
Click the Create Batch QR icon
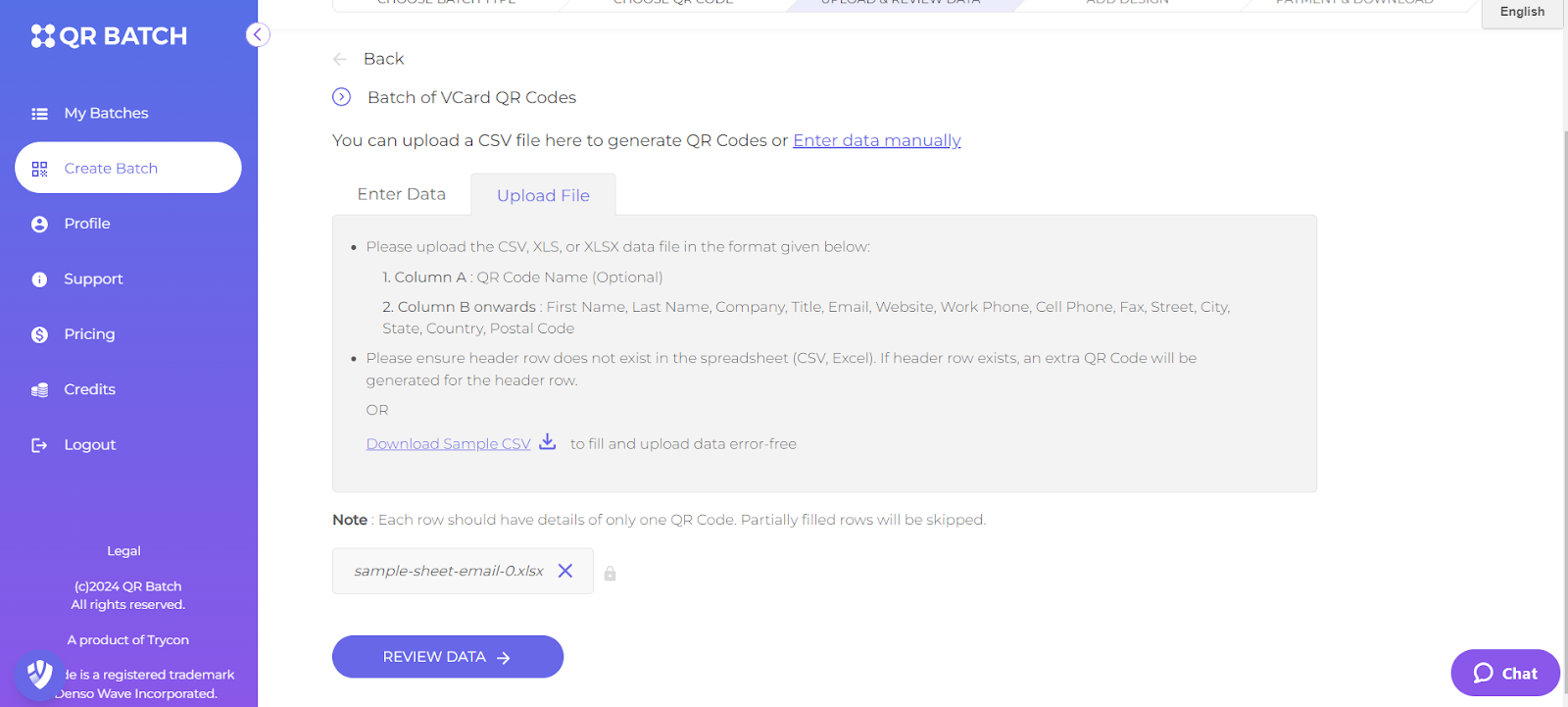[x=39, y=169]
